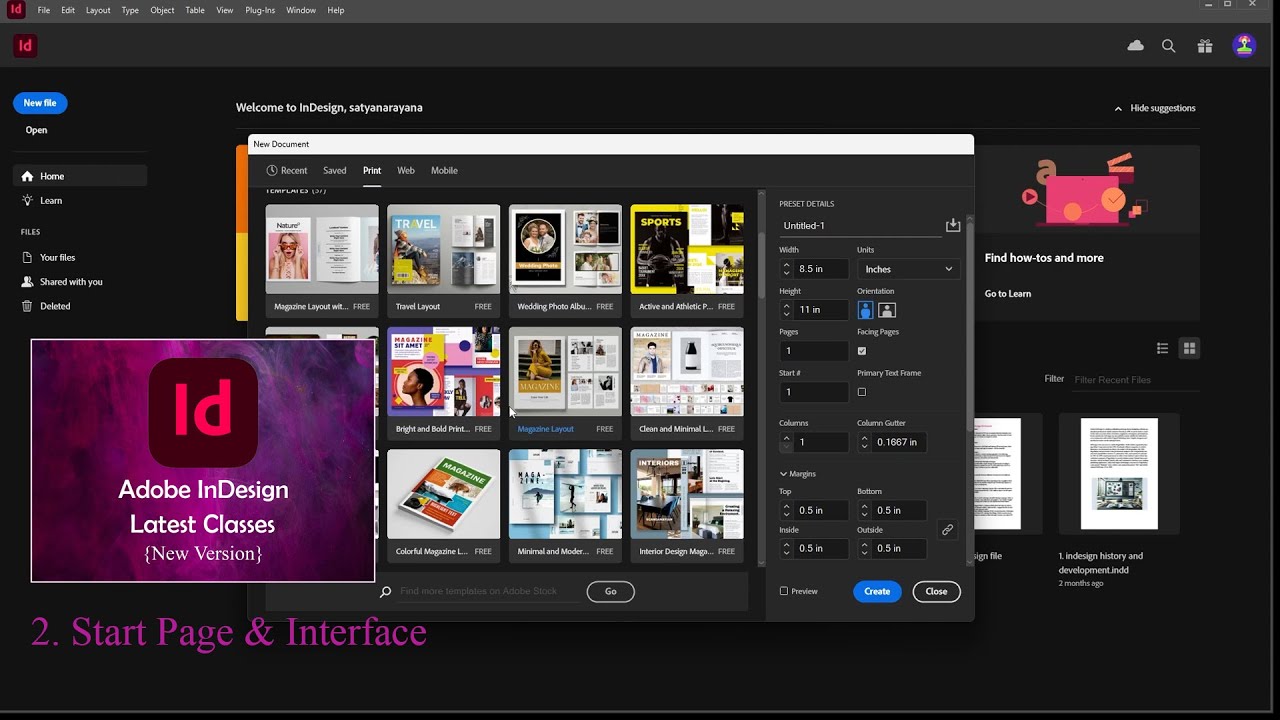The height and width of the screenshot is (720, 1280).
Task: Enable the Primary Text Frame checkbox
Action: coord(862,392)
